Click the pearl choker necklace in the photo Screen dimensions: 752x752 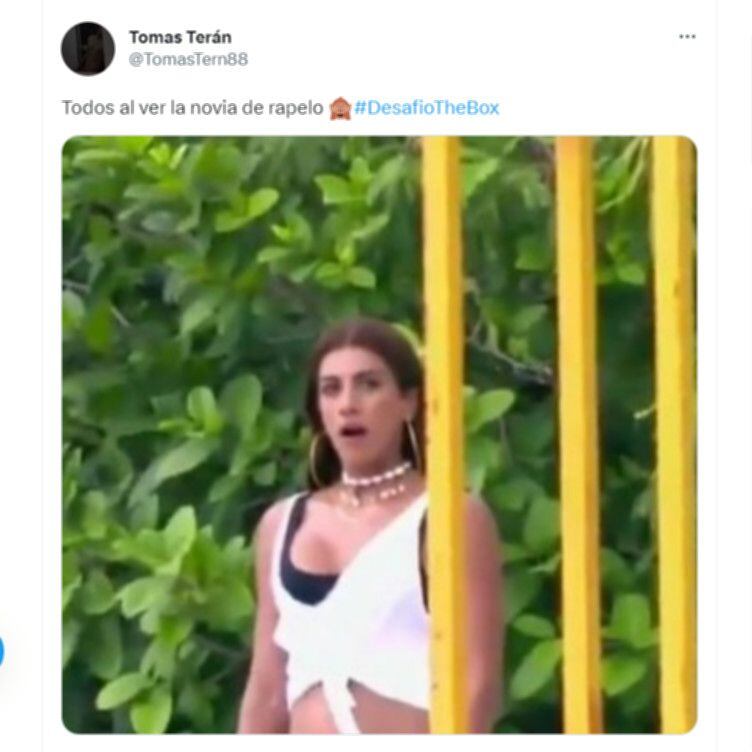[374, 480]
